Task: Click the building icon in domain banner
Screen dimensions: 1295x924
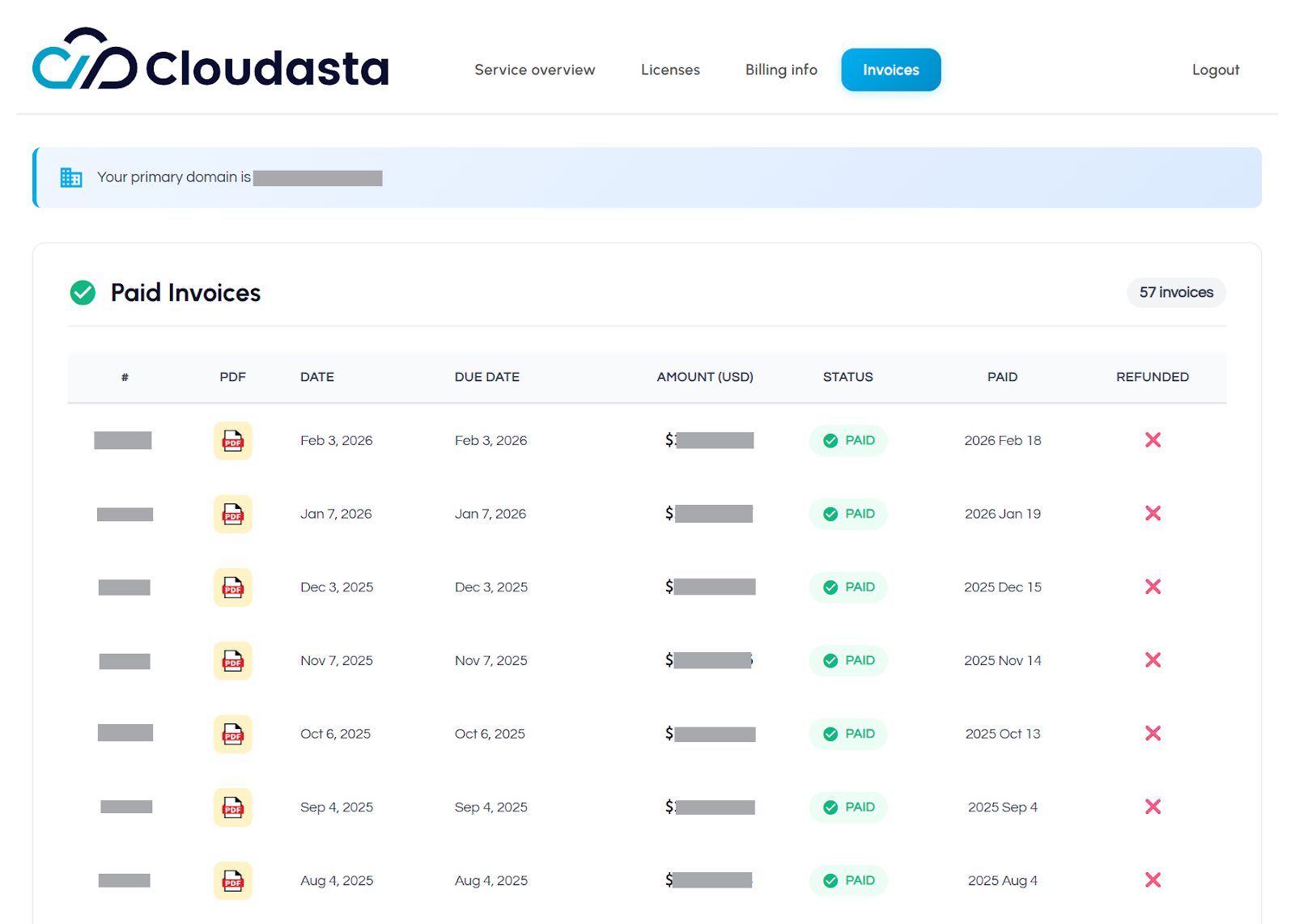Action: (71, 177)
